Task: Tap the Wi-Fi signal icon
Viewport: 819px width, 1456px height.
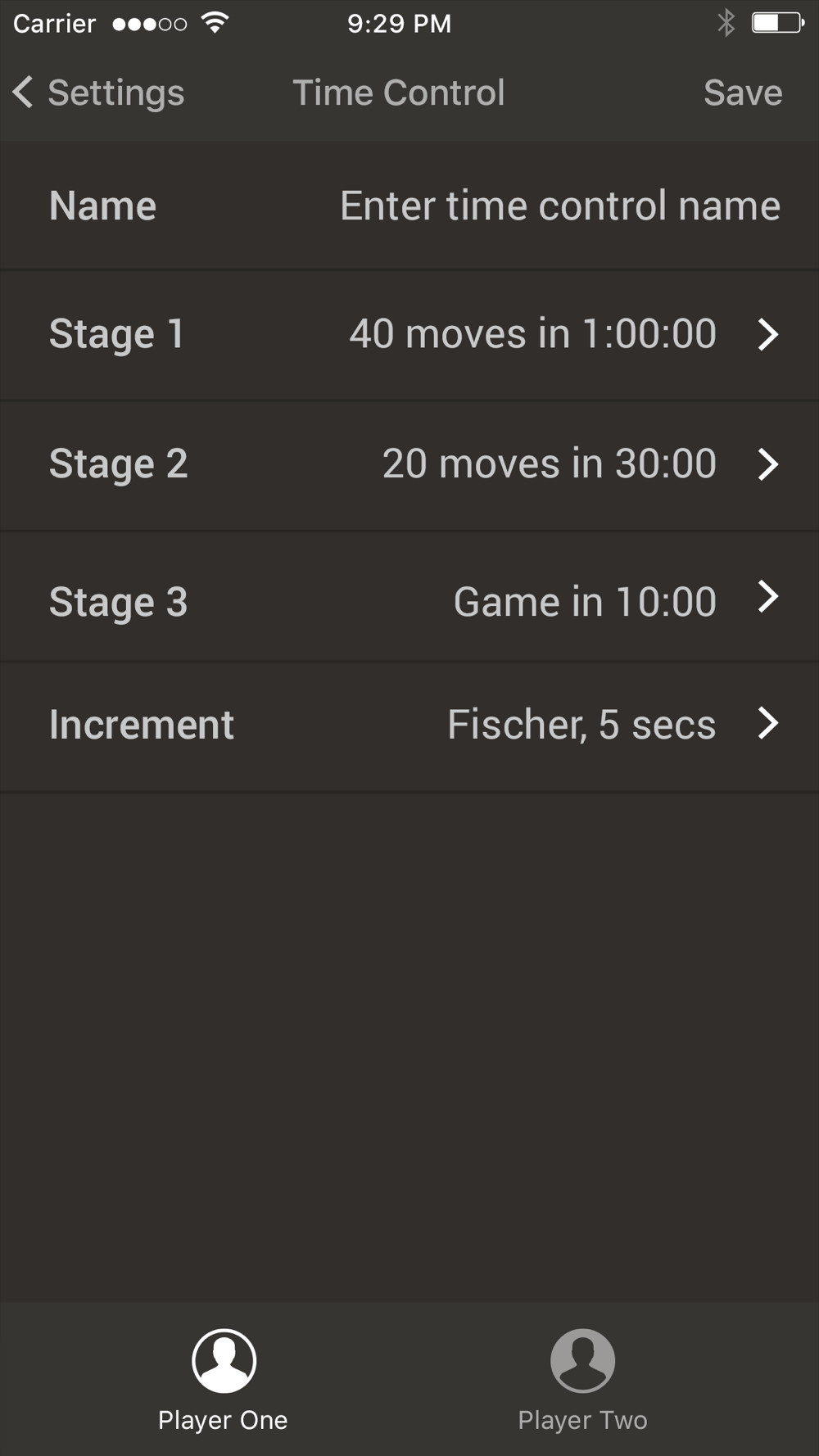Action: 215,23
